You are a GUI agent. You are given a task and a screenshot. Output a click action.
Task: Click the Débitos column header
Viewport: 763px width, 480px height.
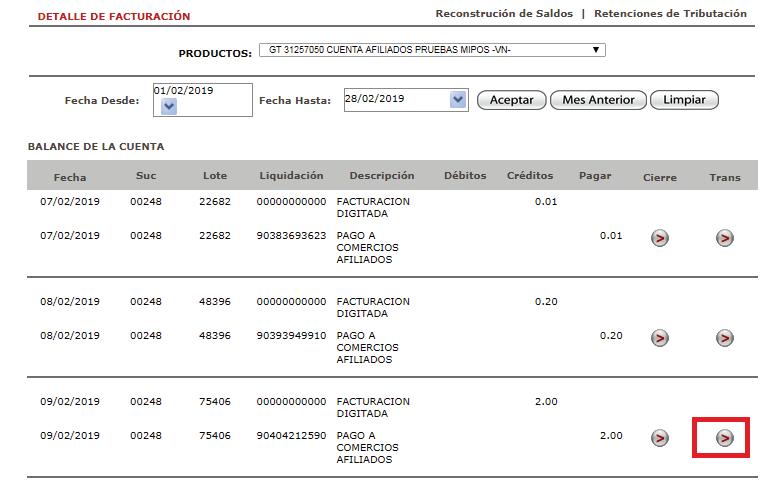click(465, 175)
